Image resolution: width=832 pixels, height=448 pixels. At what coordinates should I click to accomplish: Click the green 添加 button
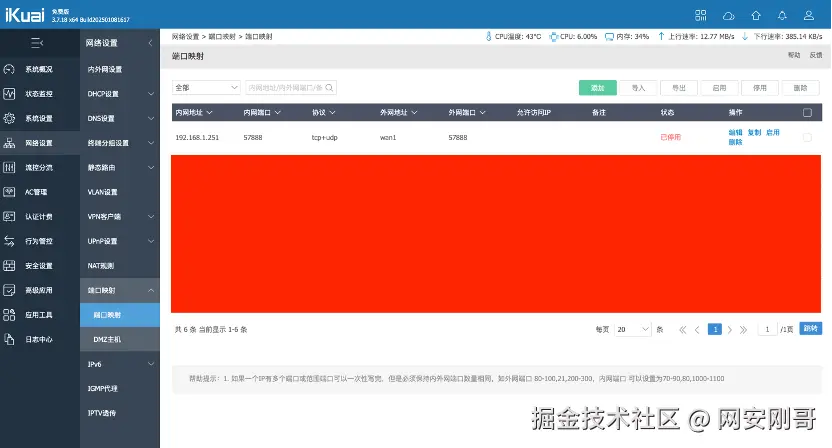coord(597,88)
